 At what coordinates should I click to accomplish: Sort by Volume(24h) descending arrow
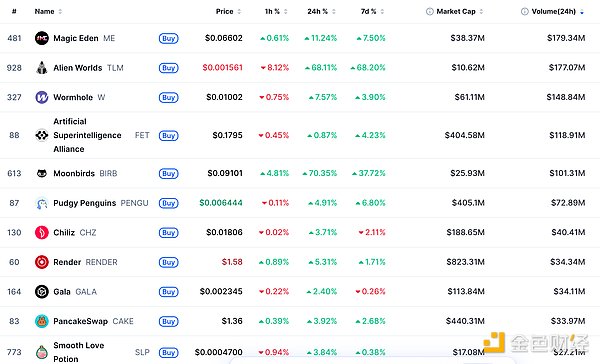pos(582,12)
